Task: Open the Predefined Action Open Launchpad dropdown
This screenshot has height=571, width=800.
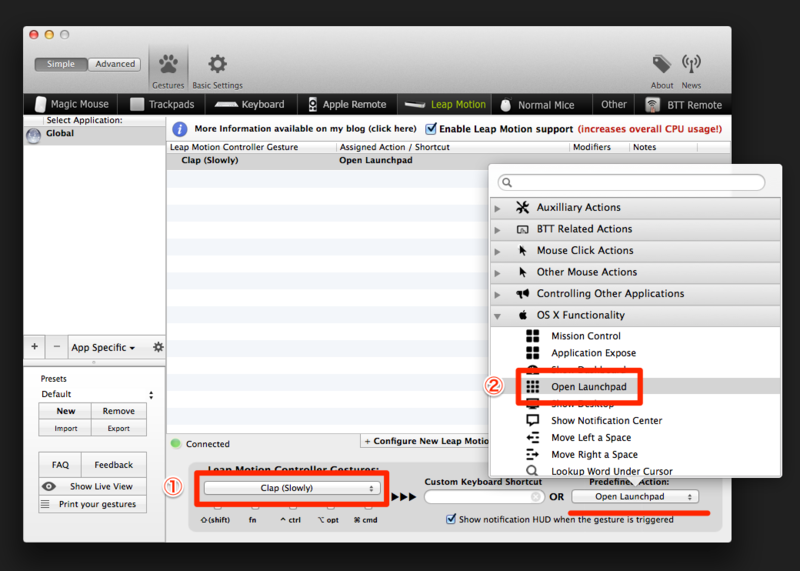Action: pos(635,496)
